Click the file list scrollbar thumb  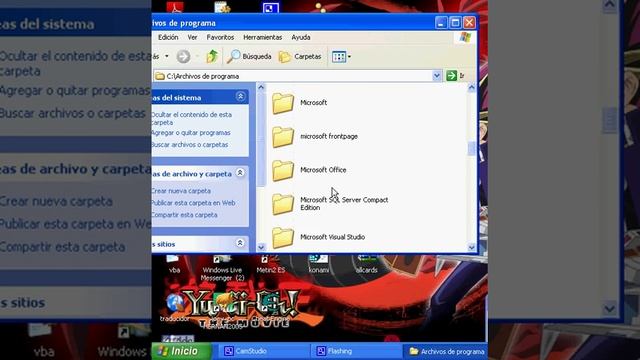pyautogui.click(x=471, y=148)
